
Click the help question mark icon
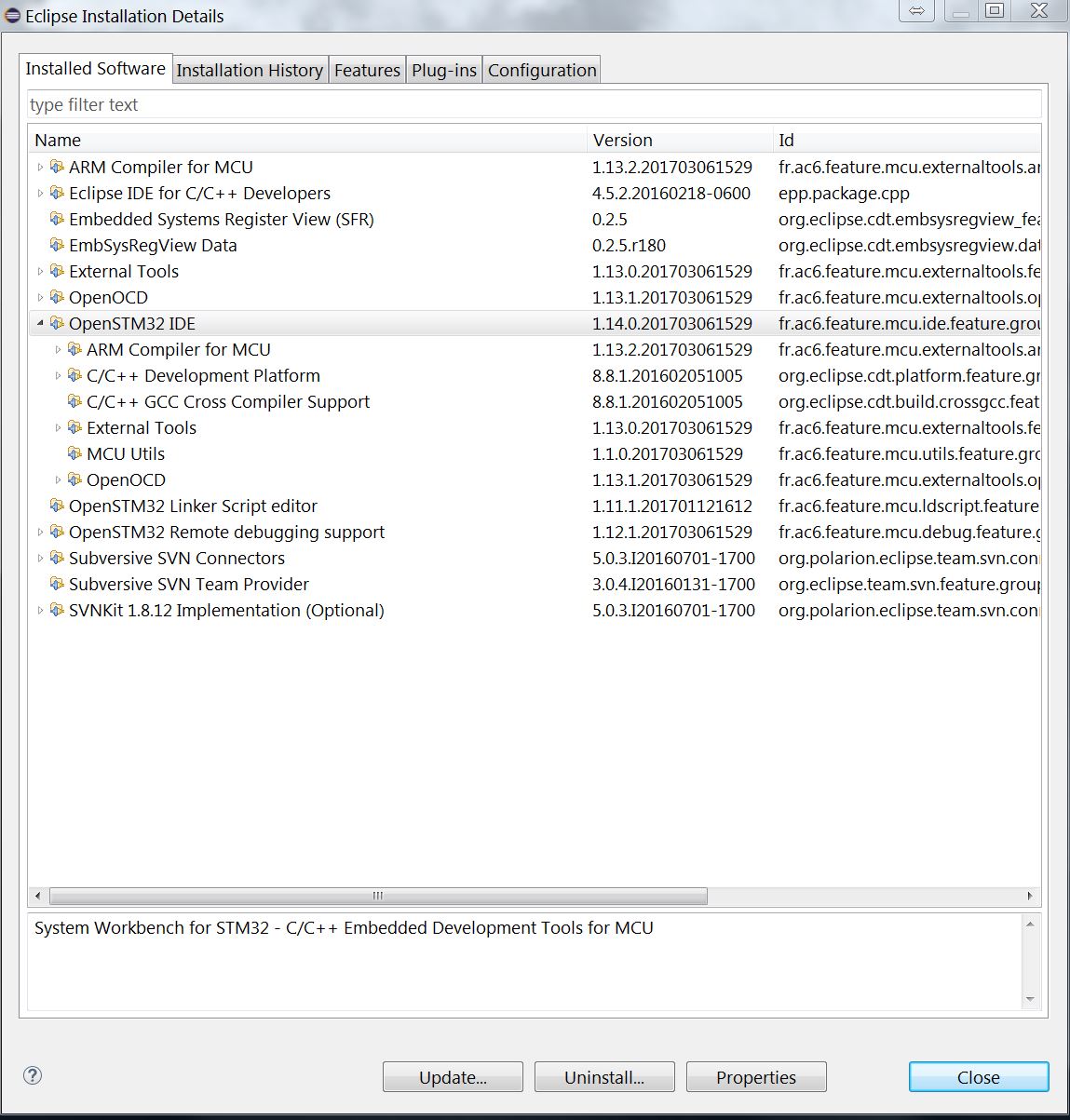33,1075
